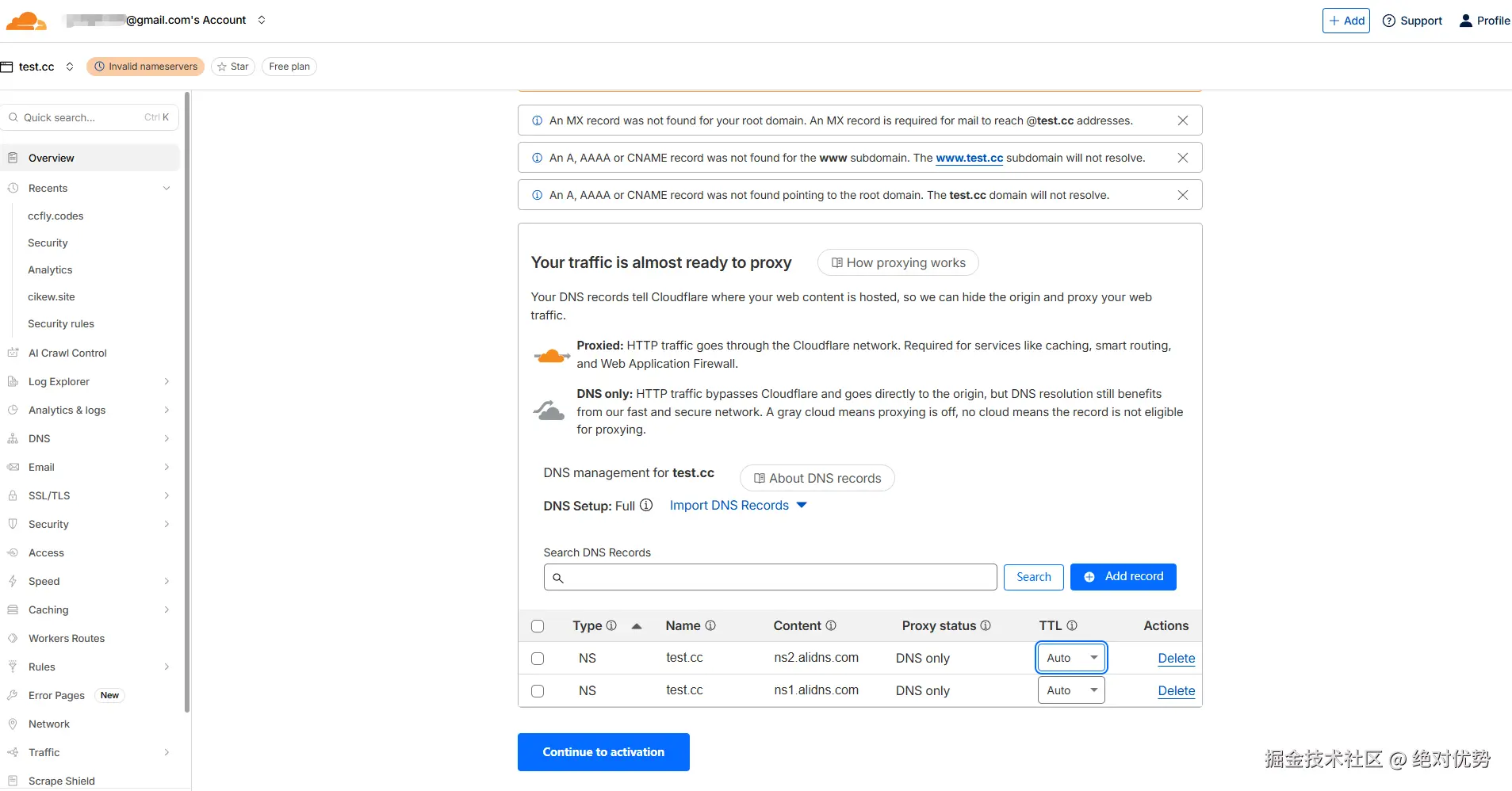The width and height of the screenshot is (1512, 791).
Task: Click the DNS Setup info icon
Action: (646, 505)
